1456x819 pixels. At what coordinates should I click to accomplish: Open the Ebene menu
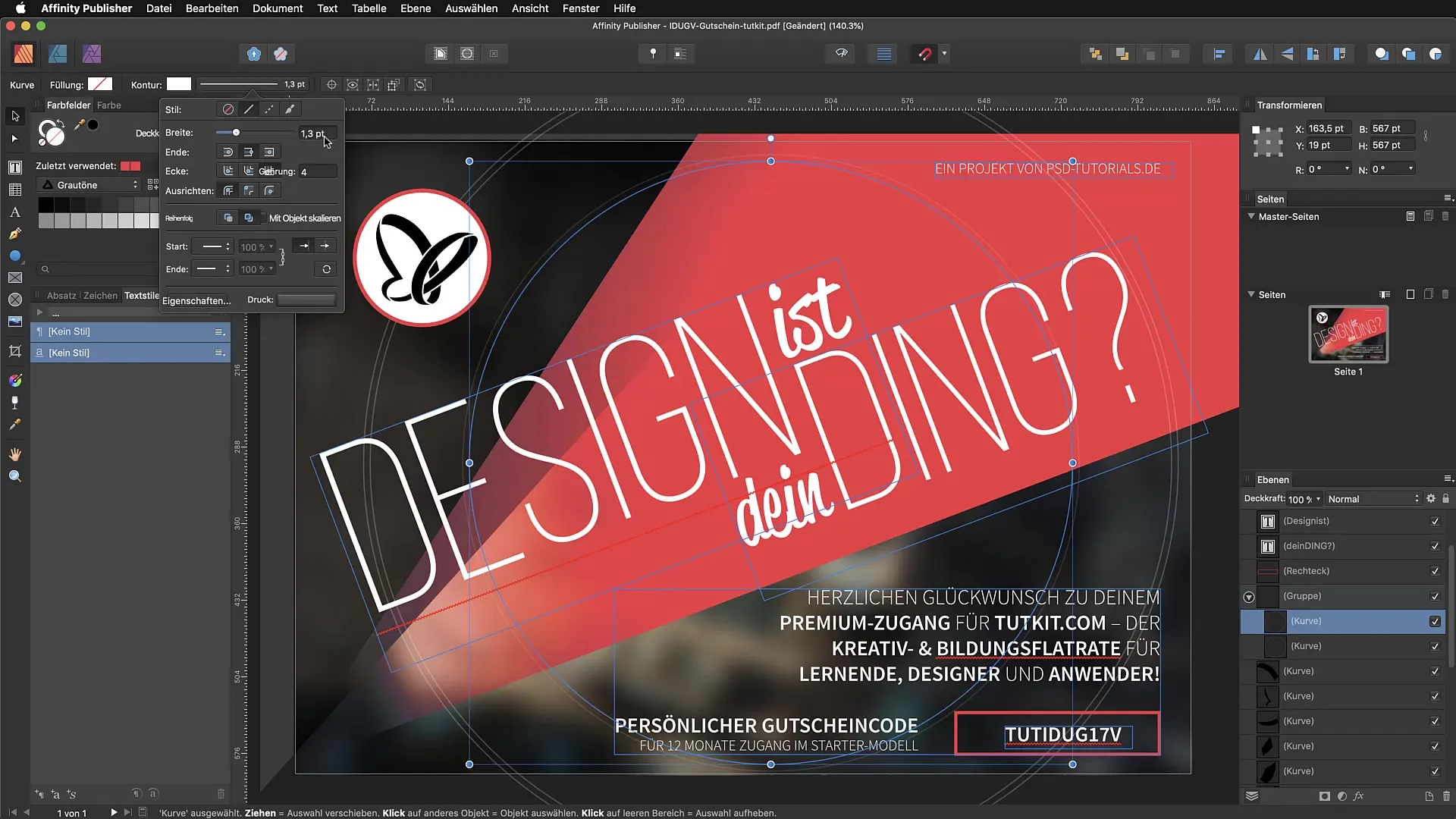pos(416,8)
